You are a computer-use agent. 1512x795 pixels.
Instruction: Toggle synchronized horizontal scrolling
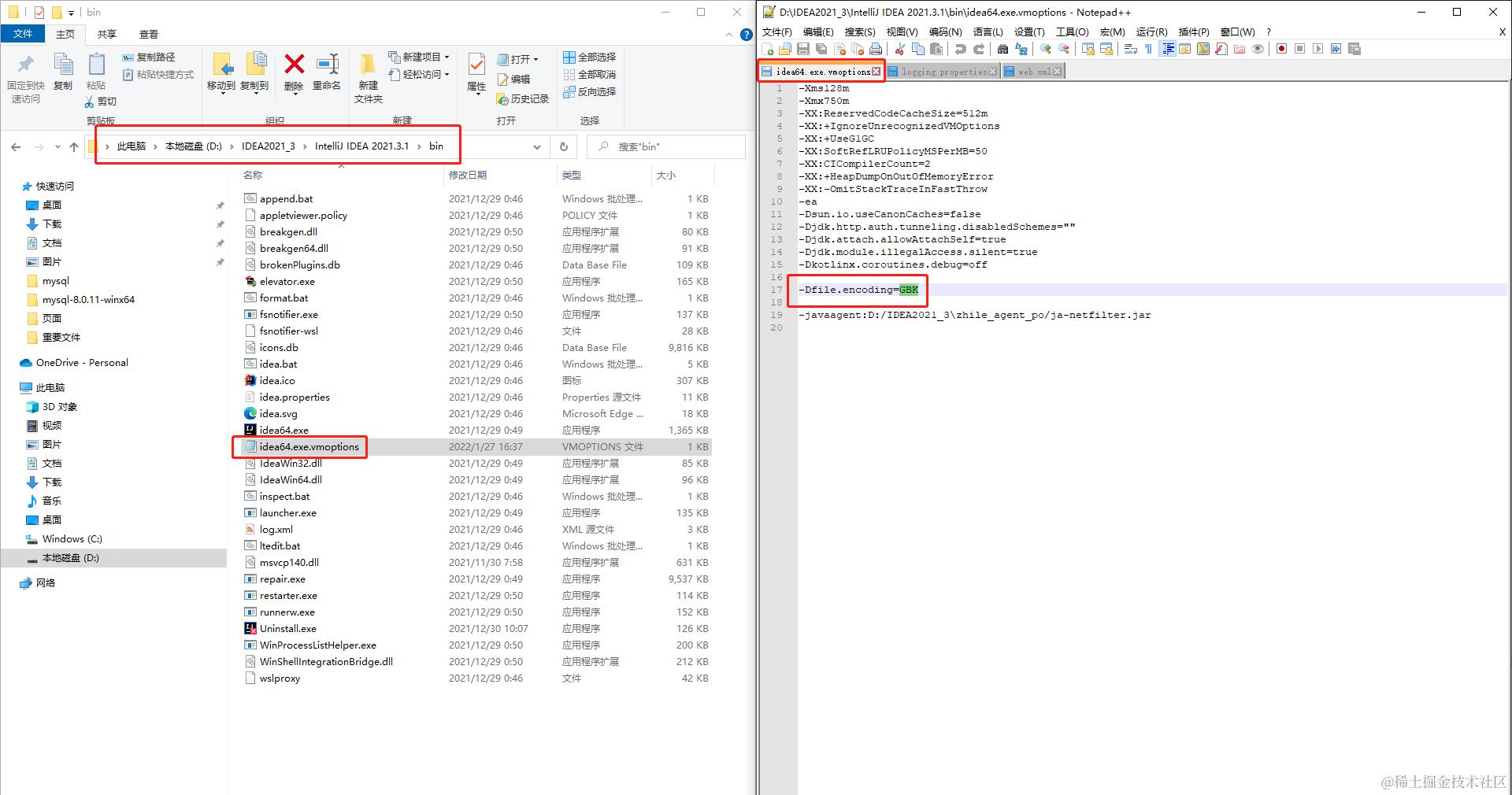(x=1106, y=49)
